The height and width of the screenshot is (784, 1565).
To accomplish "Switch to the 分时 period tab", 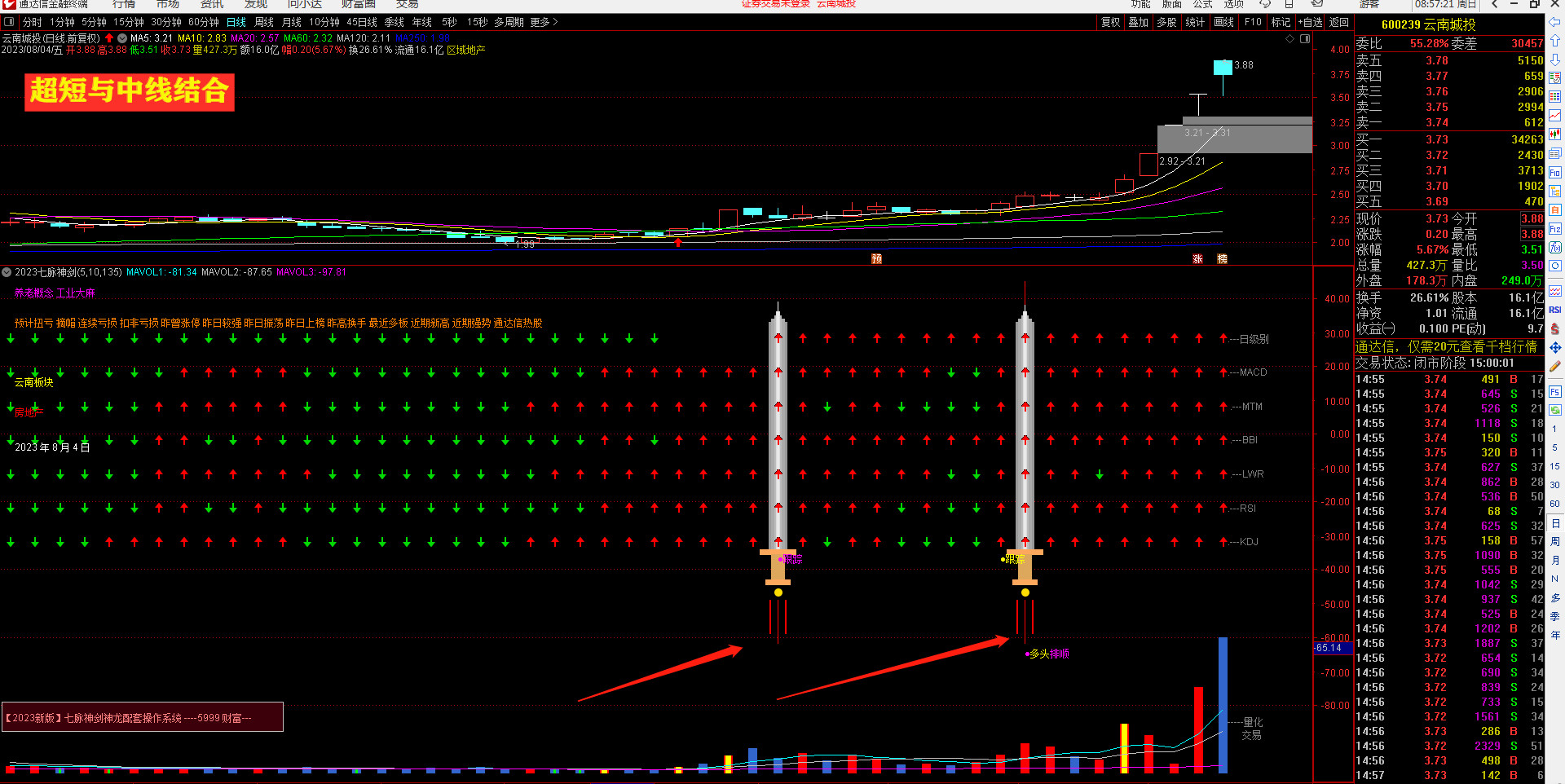I will point(33,22).
